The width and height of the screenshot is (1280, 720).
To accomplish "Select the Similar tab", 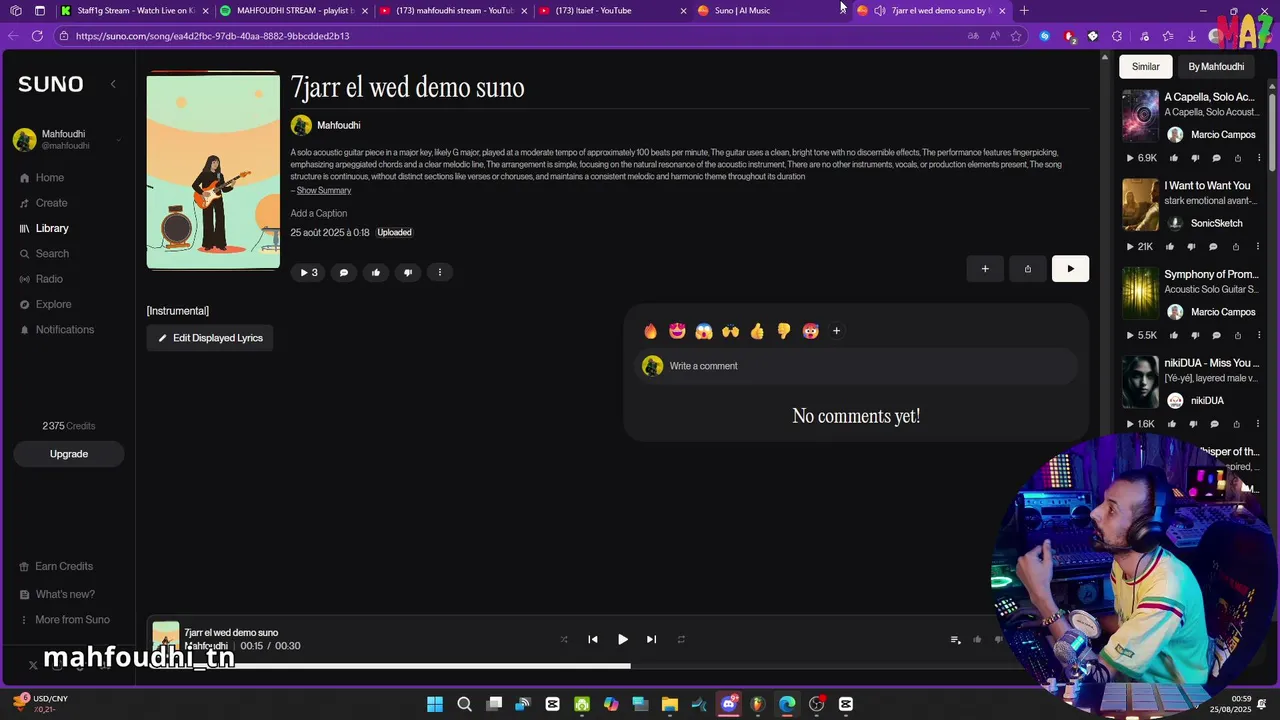I will [x=1146, y=67].
